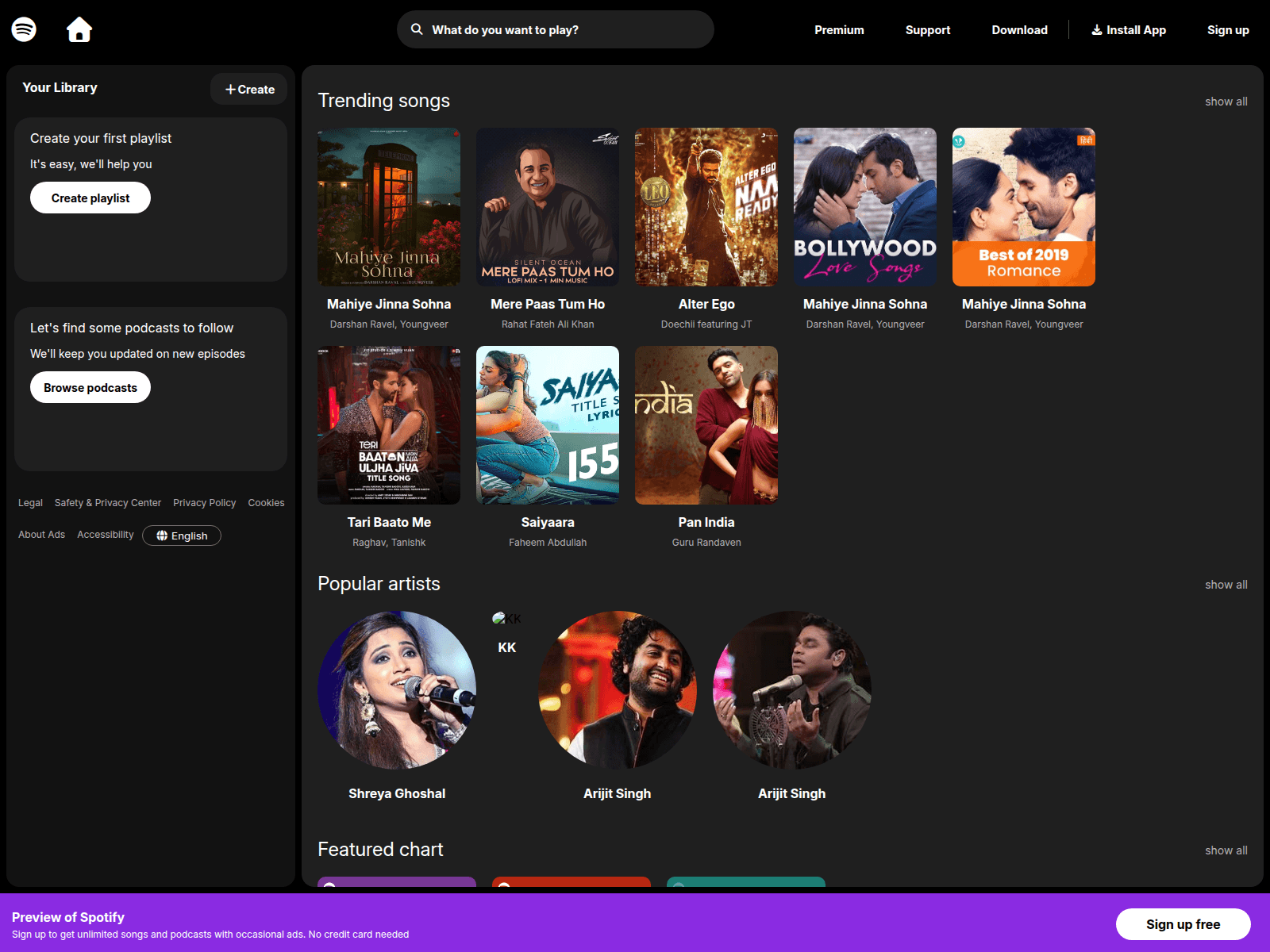Focus the 'What do you want to play?' field
The width and height of the screenshot is (1270, 952).
556,29
